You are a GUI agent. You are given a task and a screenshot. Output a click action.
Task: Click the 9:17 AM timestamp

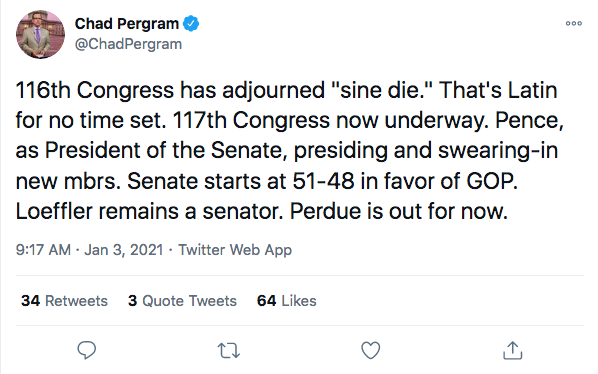click(x=43, y=250)
